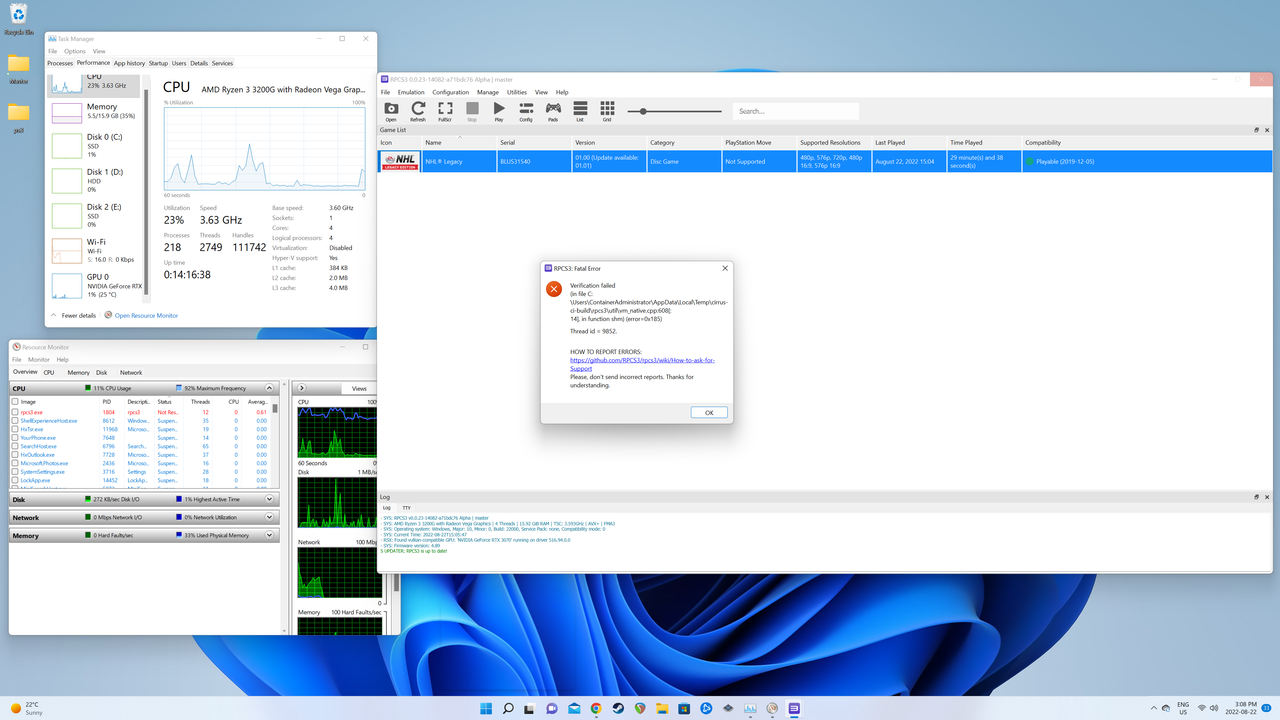The width and height of the screenshot is (1280, 720).
Task: Check the rpcs3.exe process checkbox
Action: pos(15,412)
